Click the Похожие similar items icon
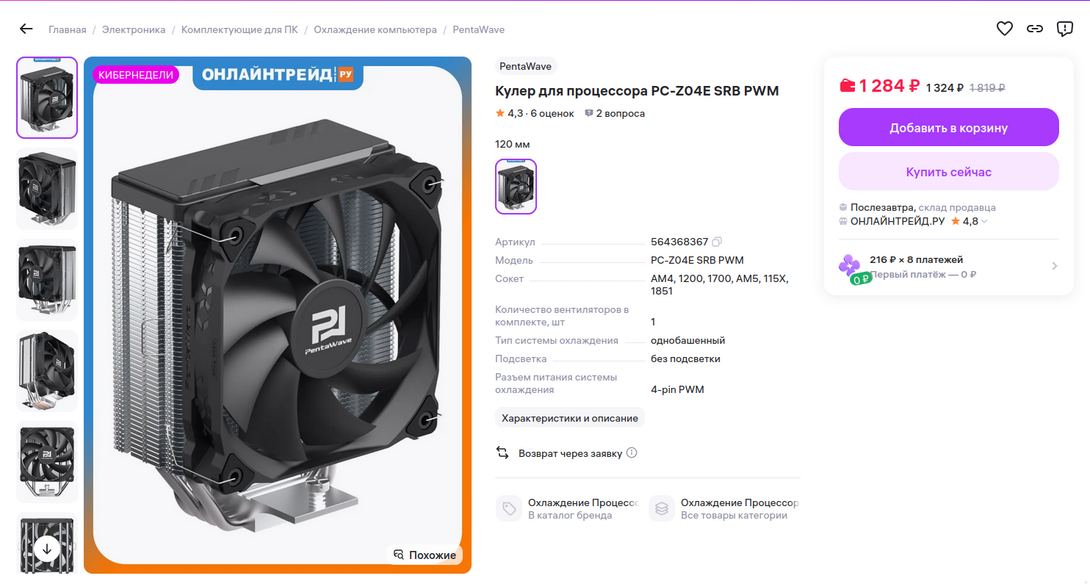Image resolution: width=1090 pixels, height=584 pixels. click(x=399, y=554)
